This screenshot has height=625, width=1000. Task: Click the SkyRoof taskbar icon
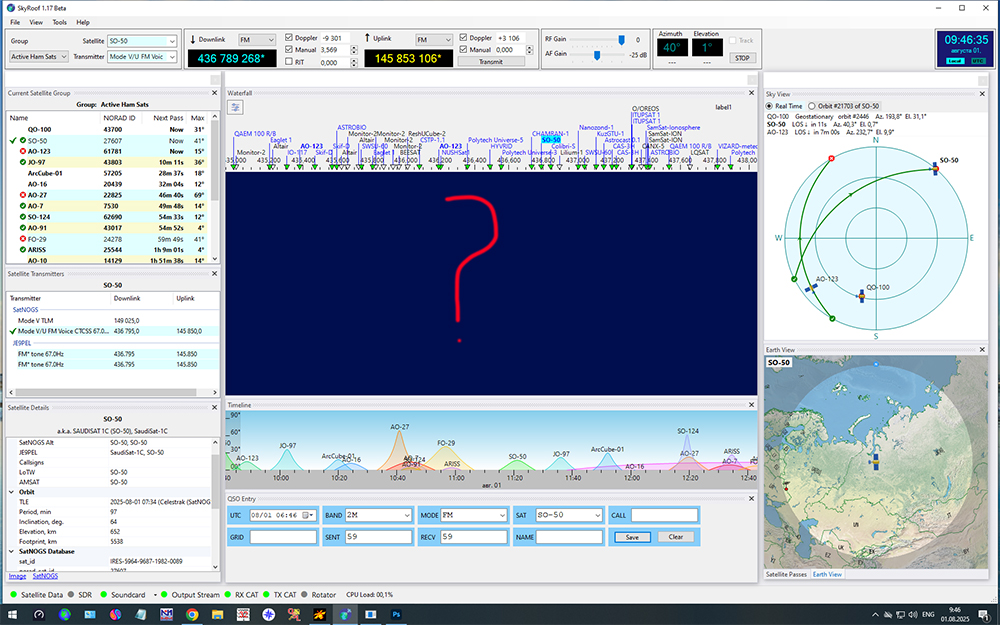coord(345,615)
